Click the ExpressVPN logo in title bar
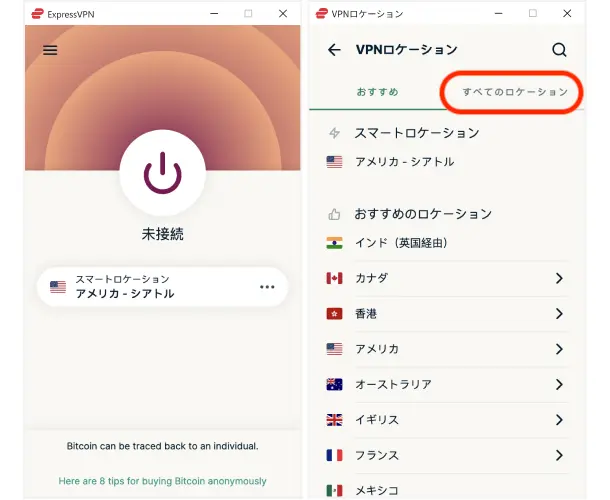The height and width of the screenshot is (500, 610). pos(37,14)
